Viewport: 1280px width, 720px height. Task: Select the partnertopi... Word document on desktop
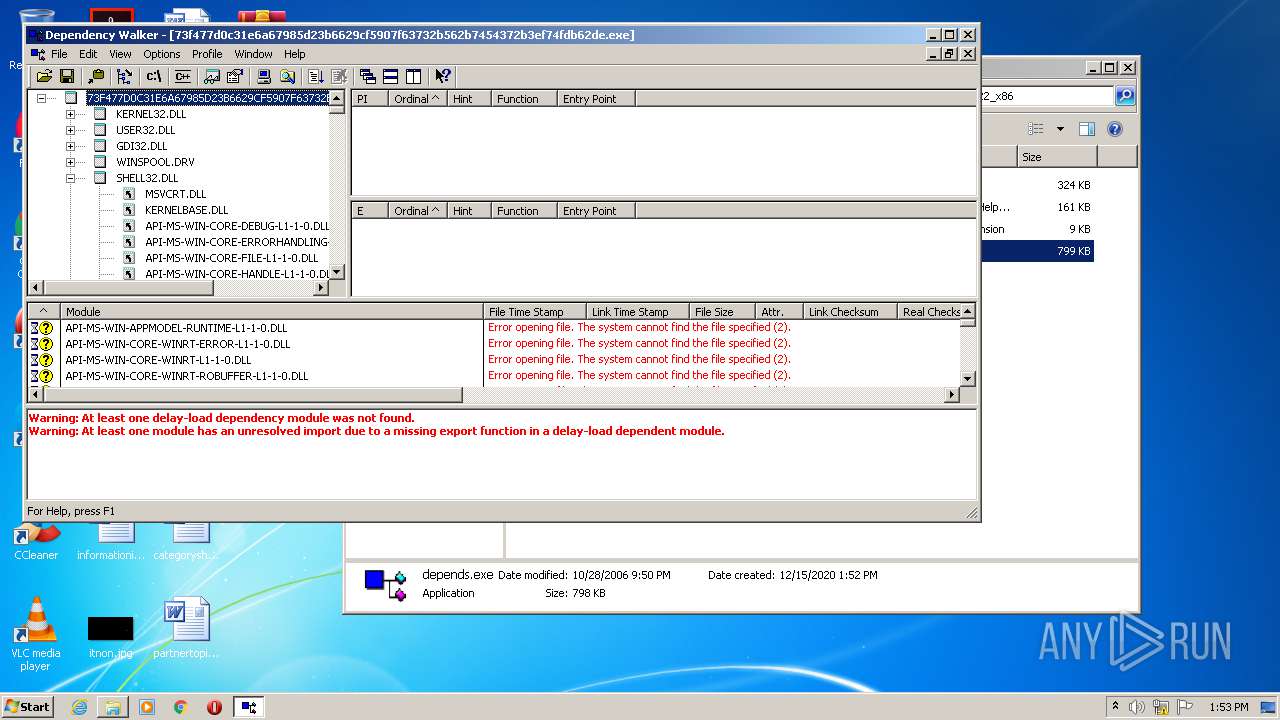186,629
